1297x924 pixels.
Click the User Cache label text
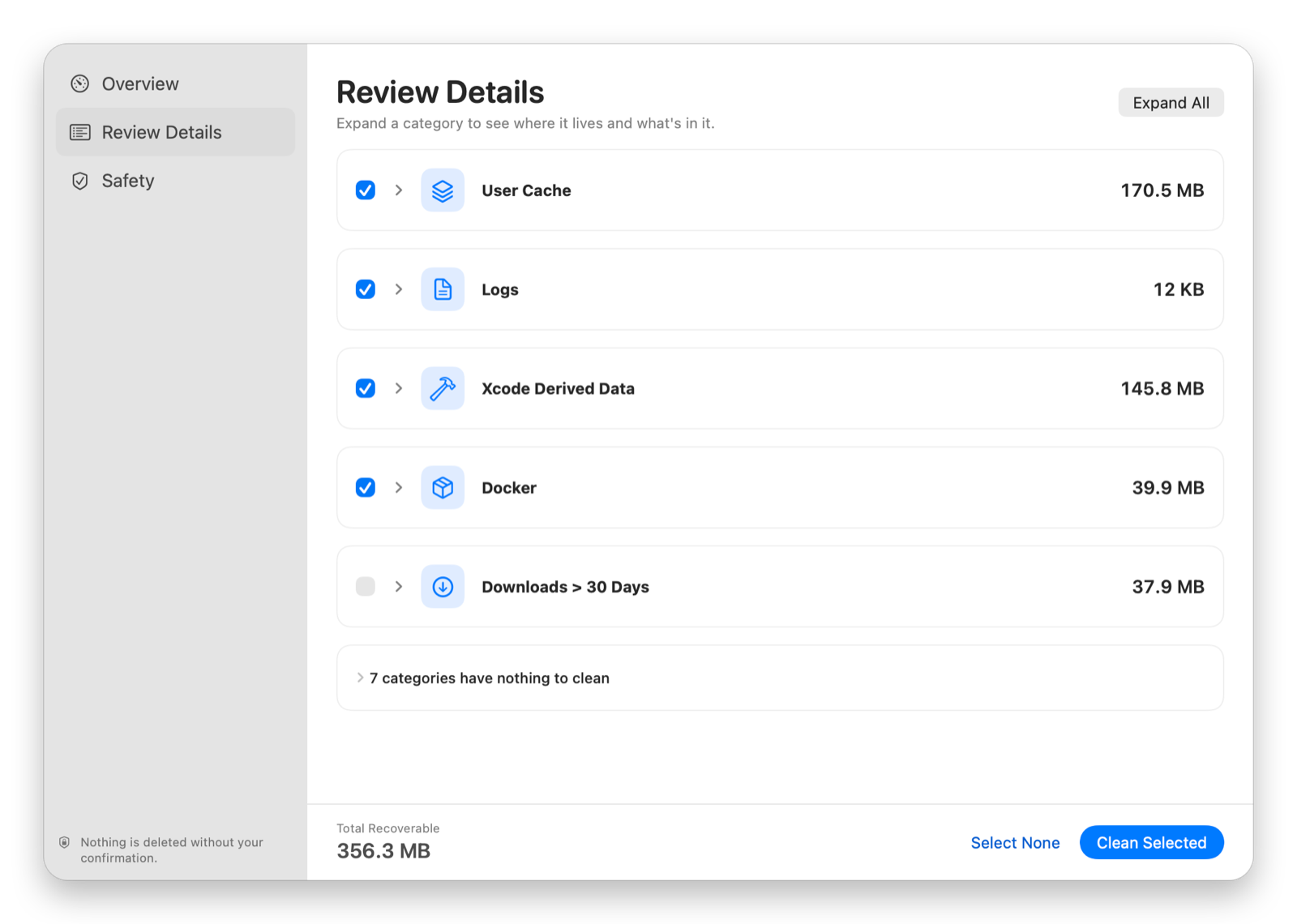click(526, 190)
